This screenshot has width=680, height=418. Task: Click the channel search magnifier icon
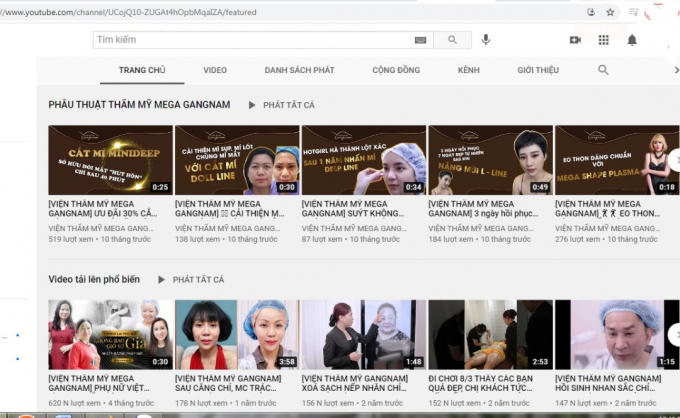(x=603, y=70)
